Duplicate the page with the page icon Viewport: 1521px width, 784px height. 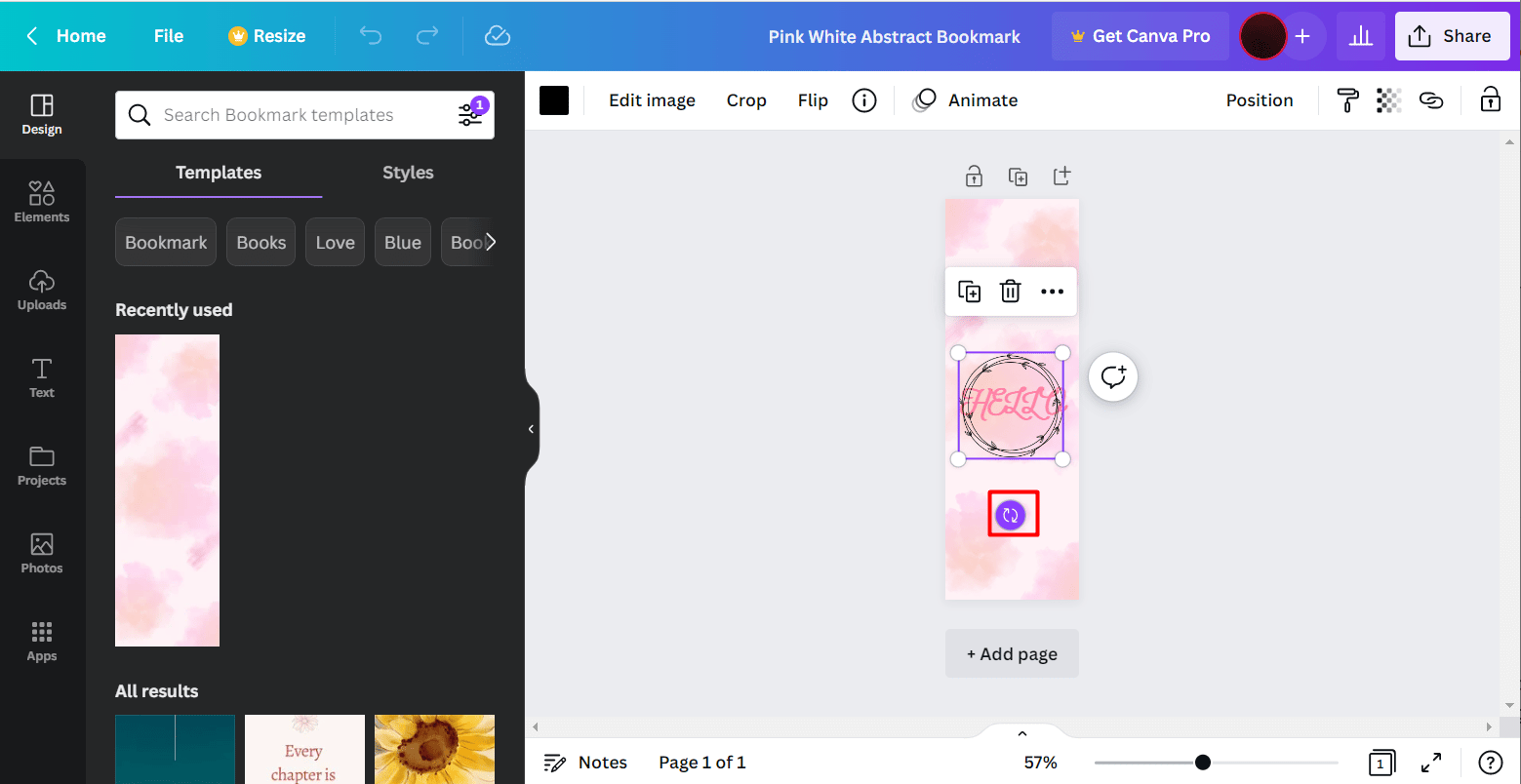(1018, 176)
